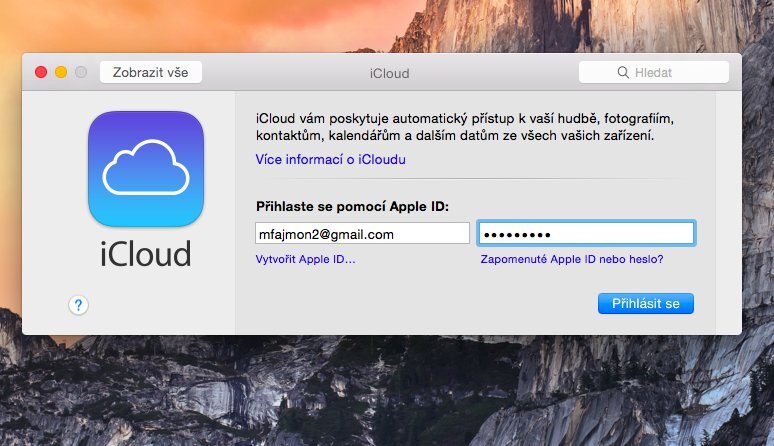This screenshot has height=446, width=774.
Task: Click the iCloud wordmark below the icon
Action: (x=146, y=254)
